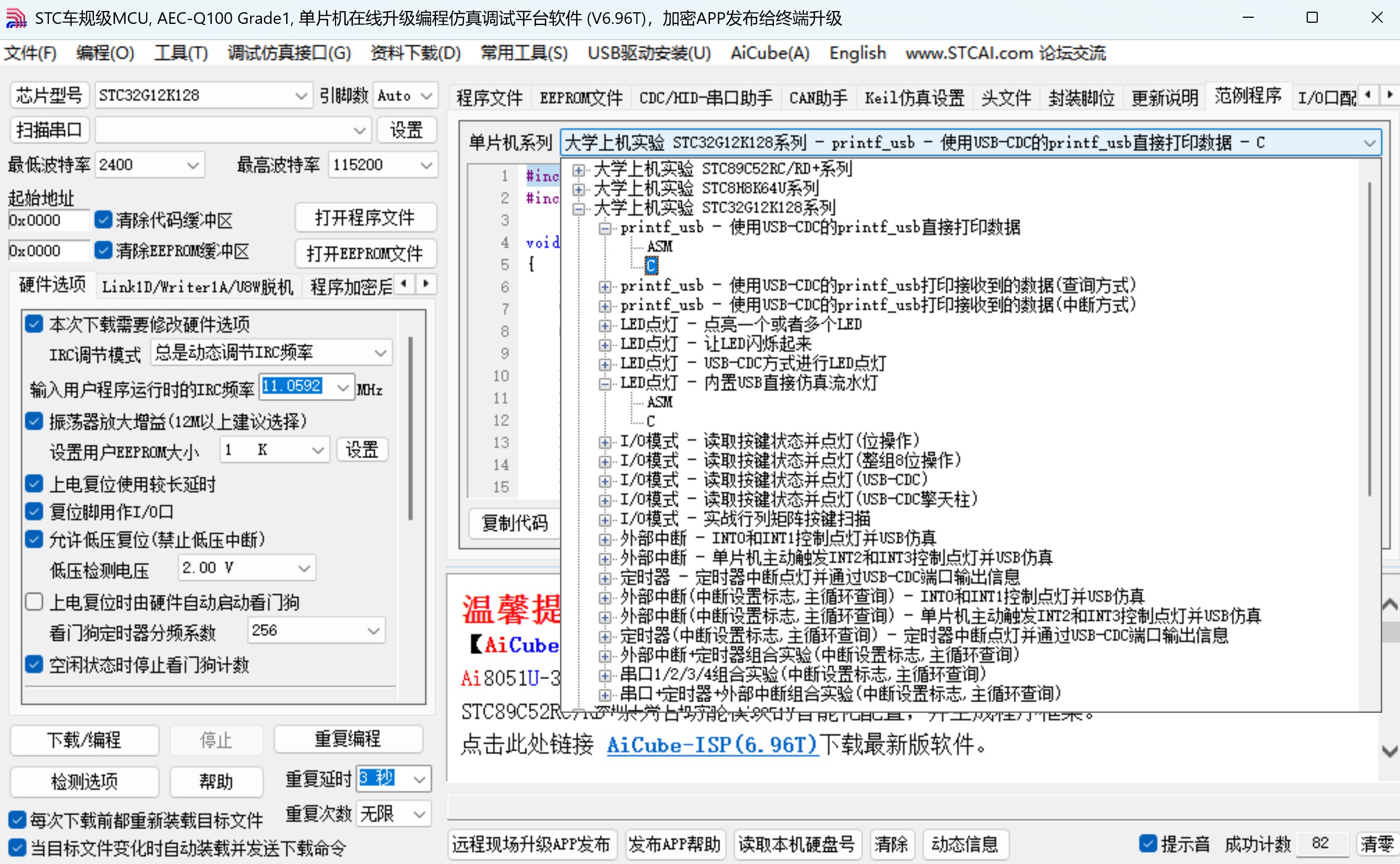Viewport: 1400px width, 864px height.
Task: Collapse the LED点灯 内置USB直接仿真流水灯 node
Action: (x=605, y=383)
